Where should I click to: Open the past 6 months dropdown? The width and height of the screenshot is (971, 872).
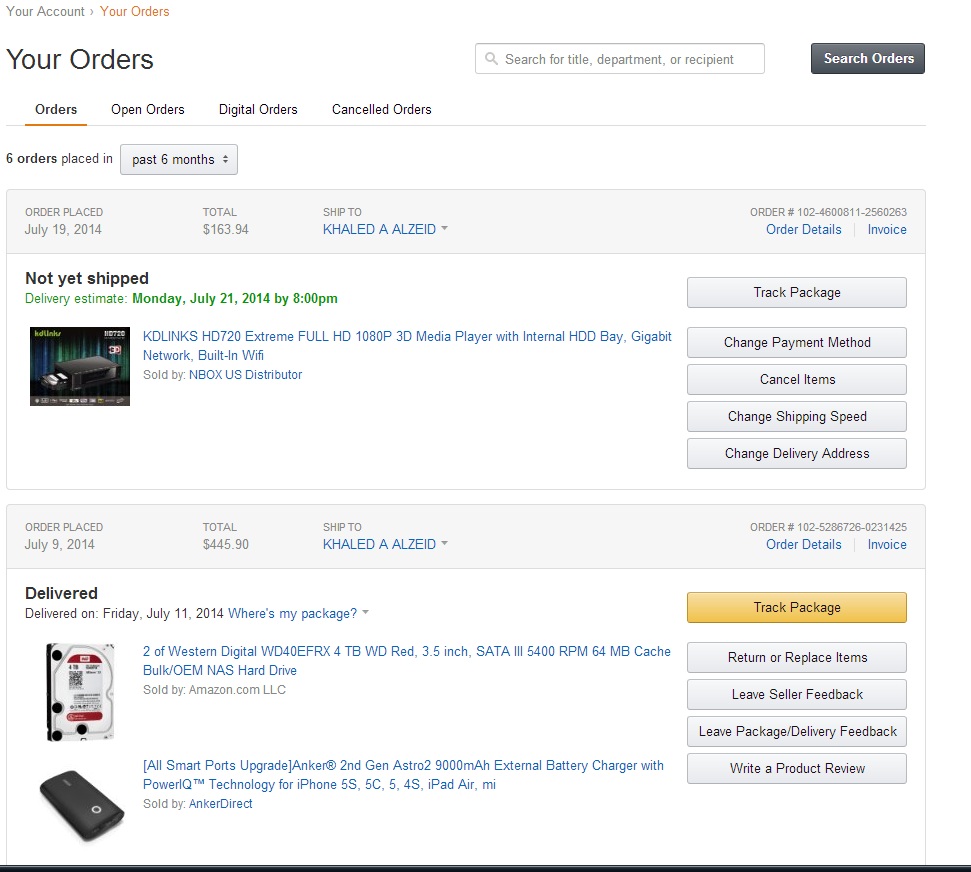tap(179, 160)
